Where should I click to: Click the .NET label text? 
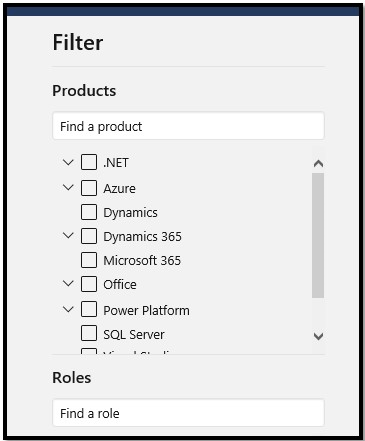[116, 163]
